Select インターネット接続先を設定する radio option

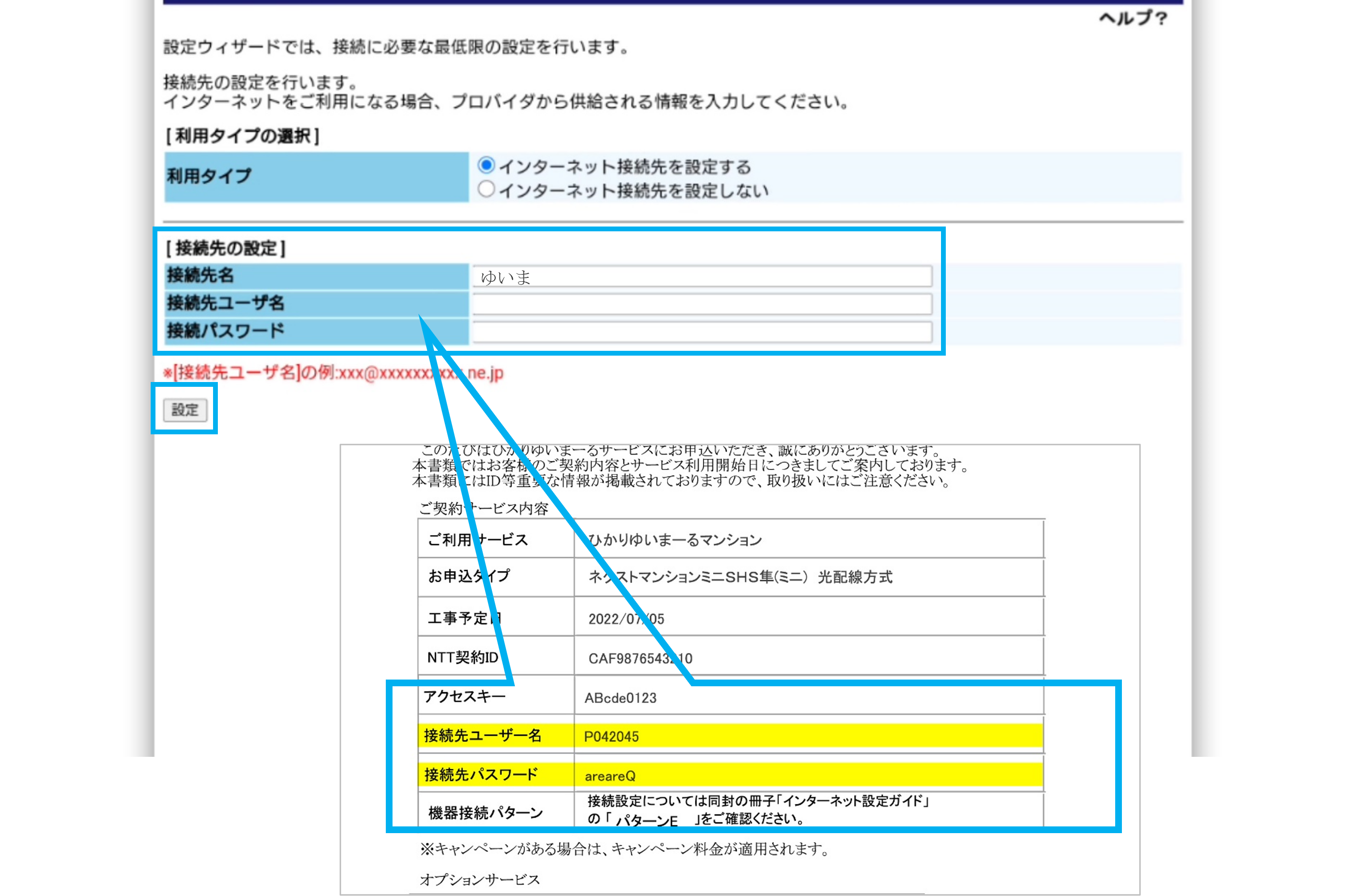(x=486, y=165)
